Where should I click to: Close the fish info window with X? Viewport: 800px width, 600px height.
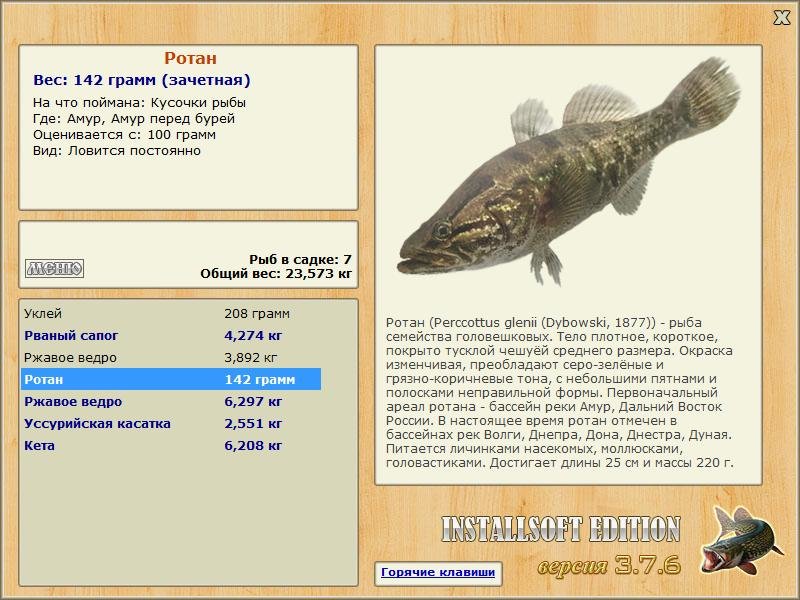[x=782, y=17]
